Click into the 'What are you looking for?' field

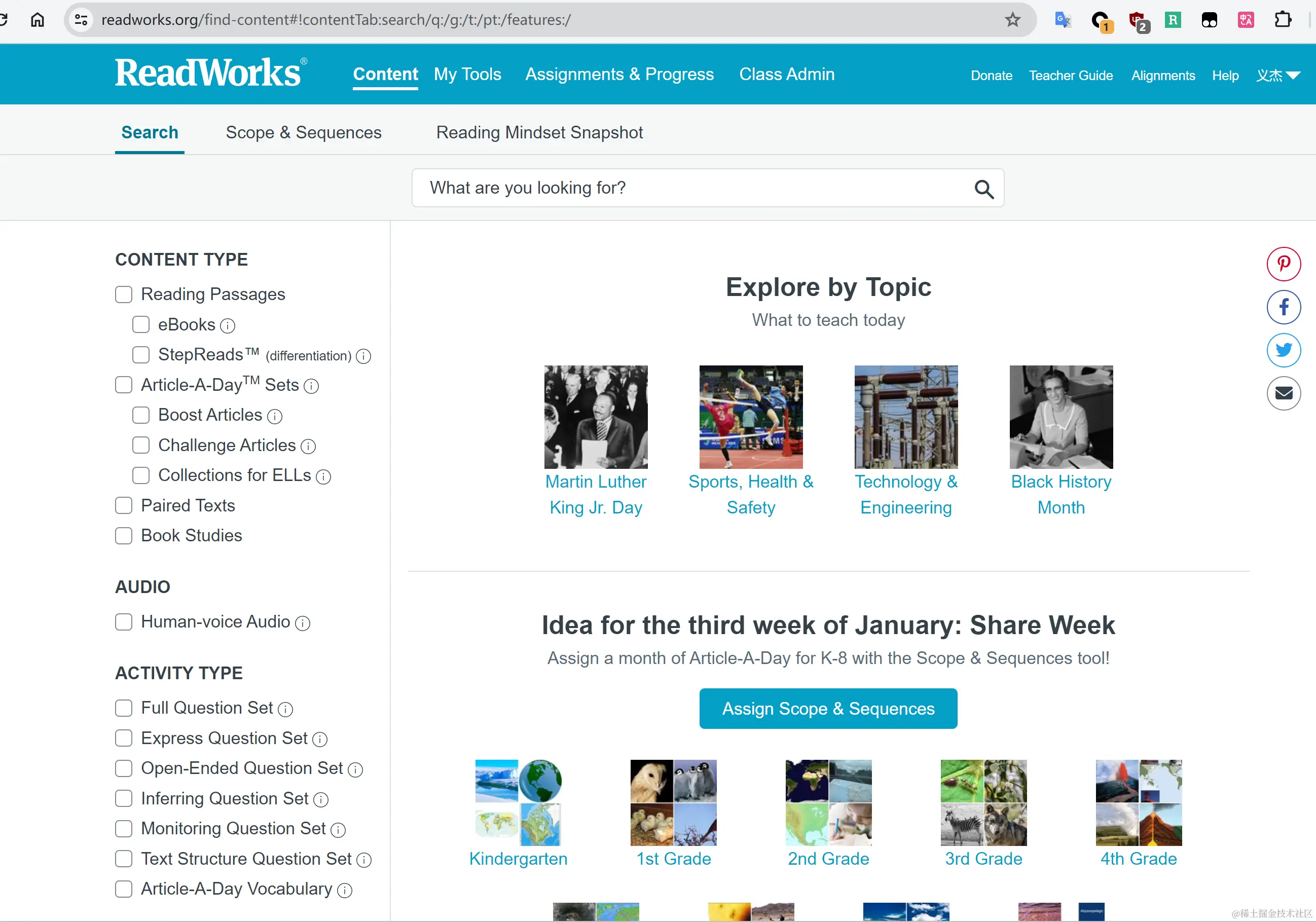688,188
